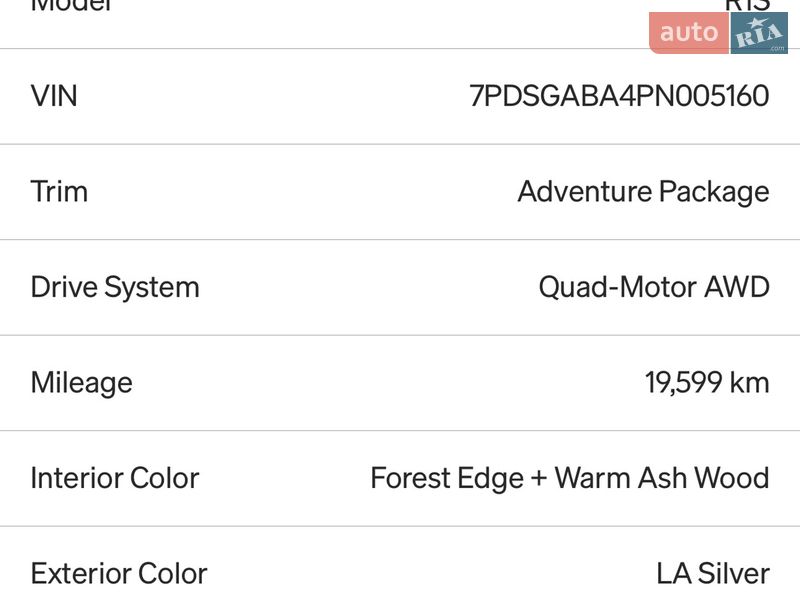Tap the LA Silver exterior color value
This screenshot has width=800, height=600.
tap(713, 573)
